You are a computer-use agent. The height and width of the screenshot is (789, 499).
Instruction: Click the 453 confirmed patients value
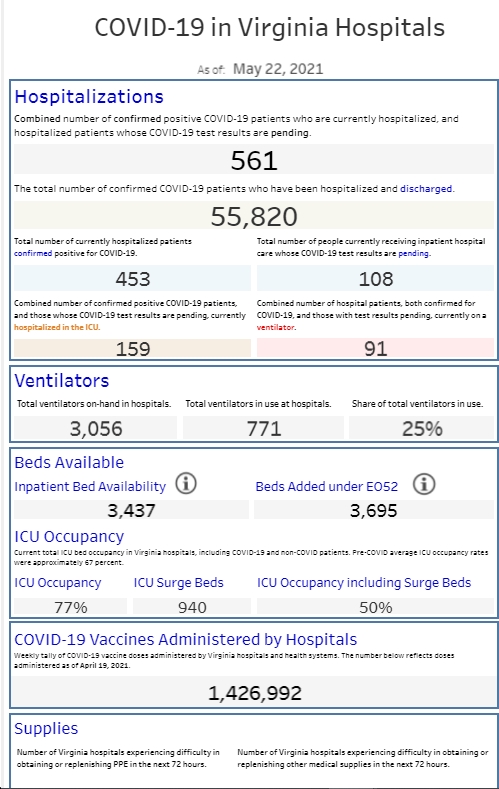click(x=133, y=279)
